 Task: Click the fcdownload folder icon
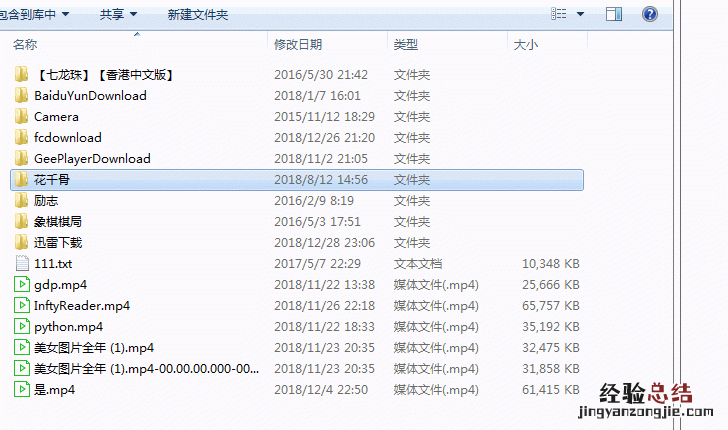coord(21,137)
